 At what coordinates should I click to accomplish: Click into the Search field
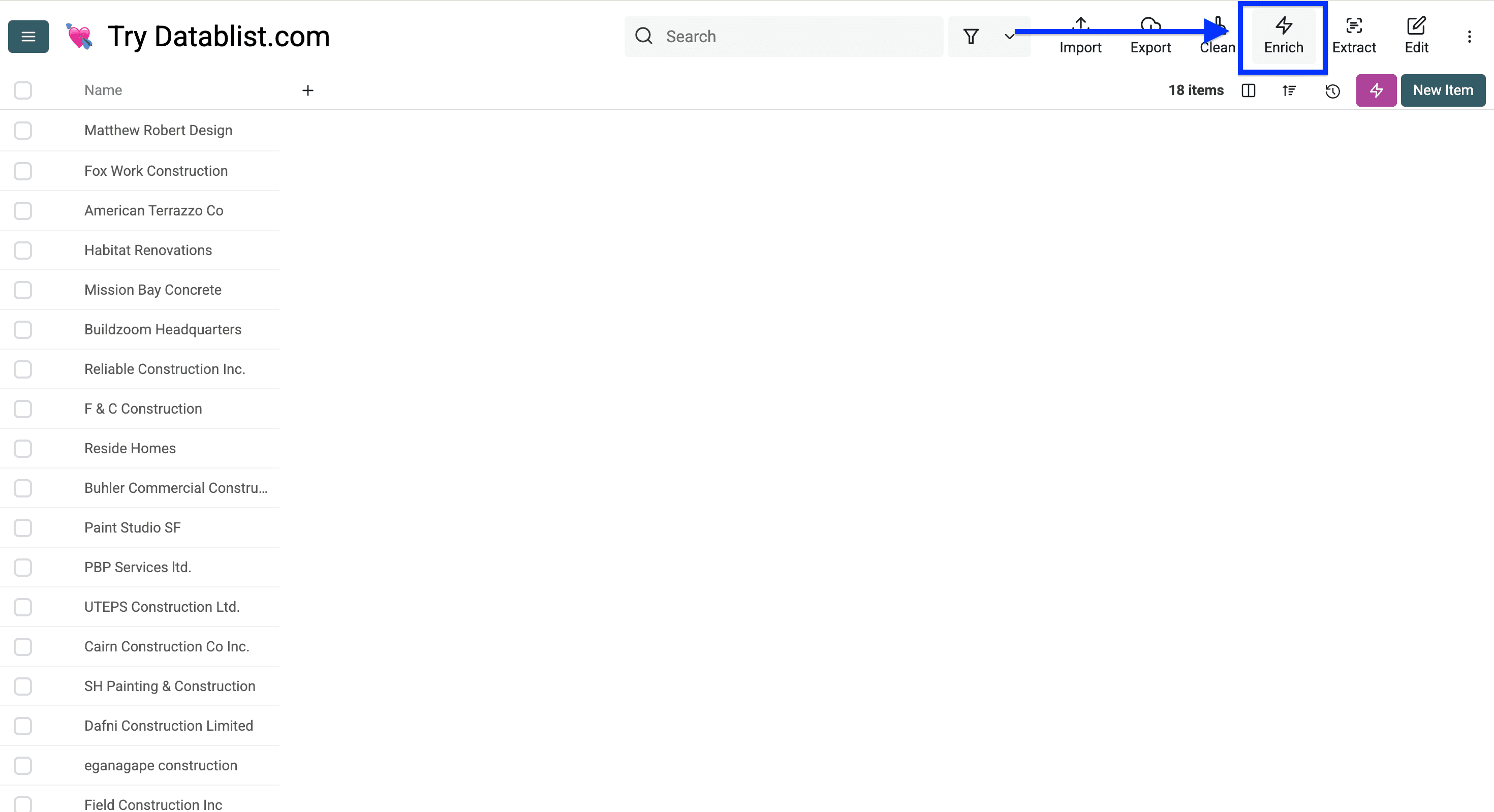click(x=783, y=37)
